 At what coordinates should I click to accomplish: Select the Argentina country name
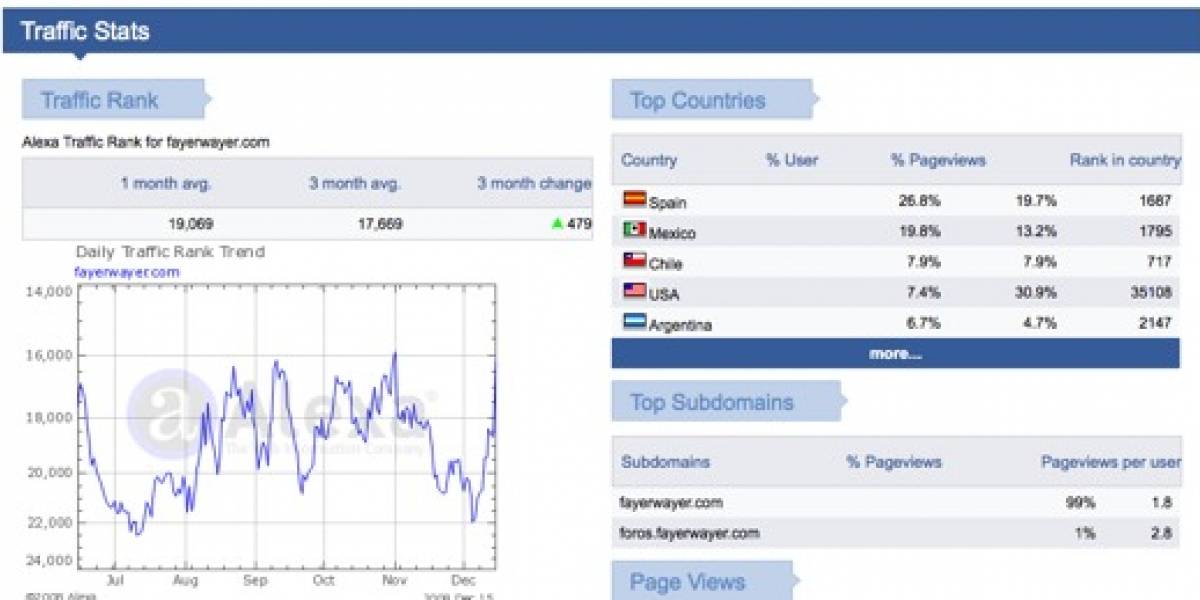[x=680, y=325]
